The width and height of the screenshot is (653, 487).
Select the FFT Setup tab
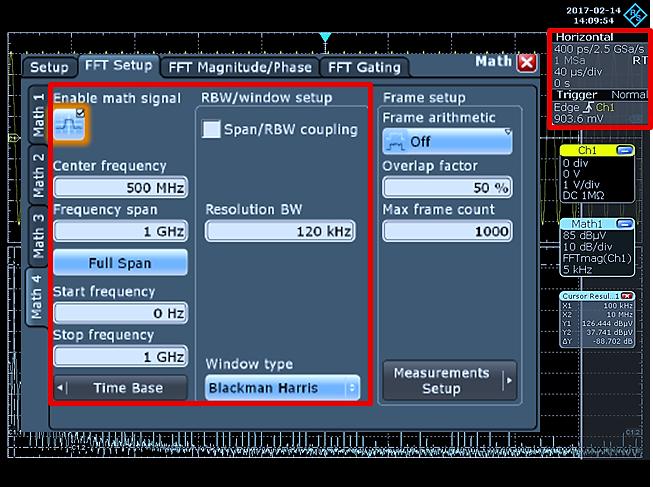coord(119,65)
